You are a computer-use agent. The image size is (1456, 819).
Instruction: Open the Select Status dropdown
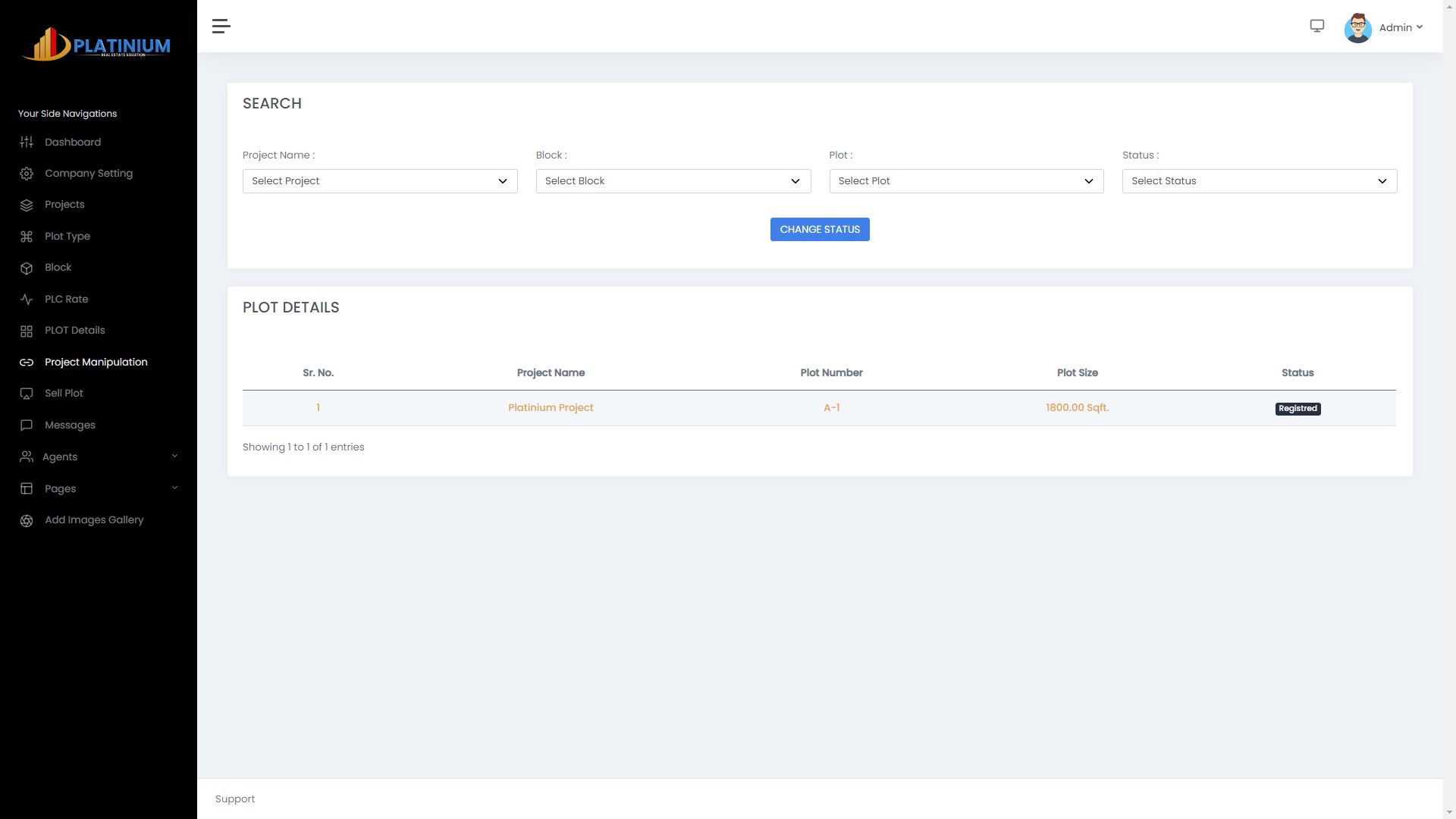pos(1259,181)
